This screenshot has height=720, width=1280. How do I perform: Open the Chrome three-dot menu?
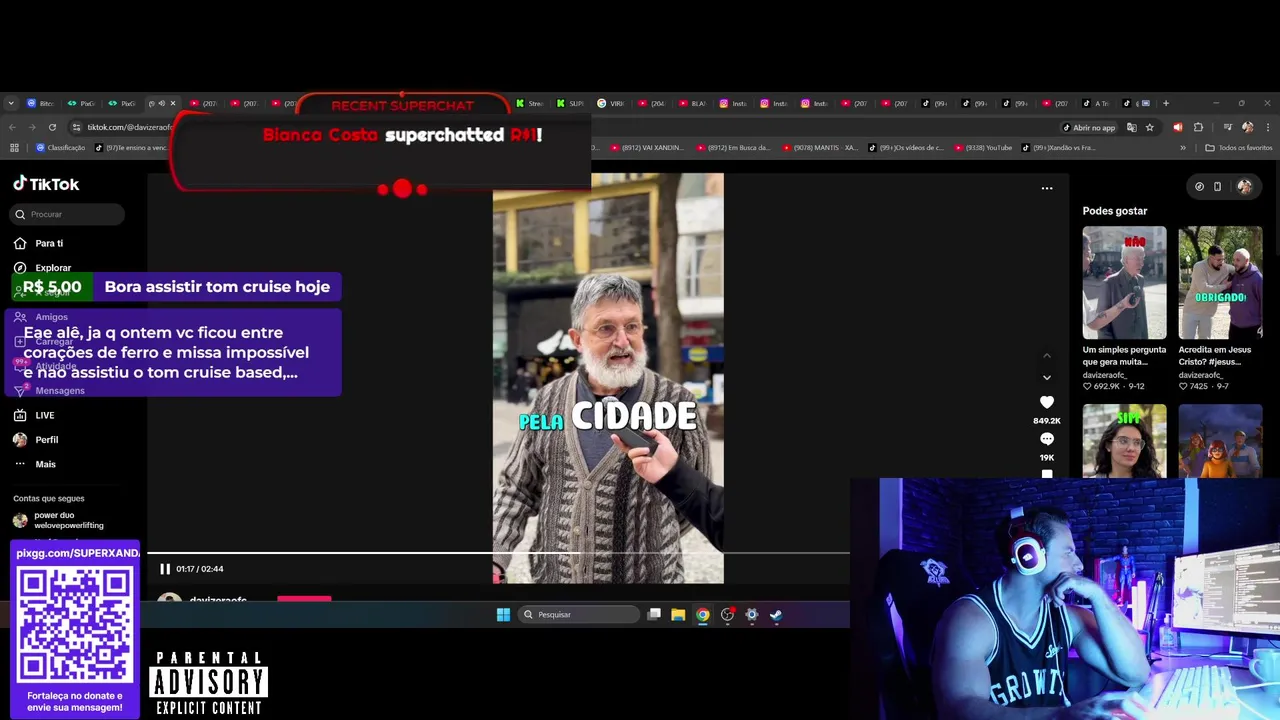pyautogui.click(x=1267, y=127)
